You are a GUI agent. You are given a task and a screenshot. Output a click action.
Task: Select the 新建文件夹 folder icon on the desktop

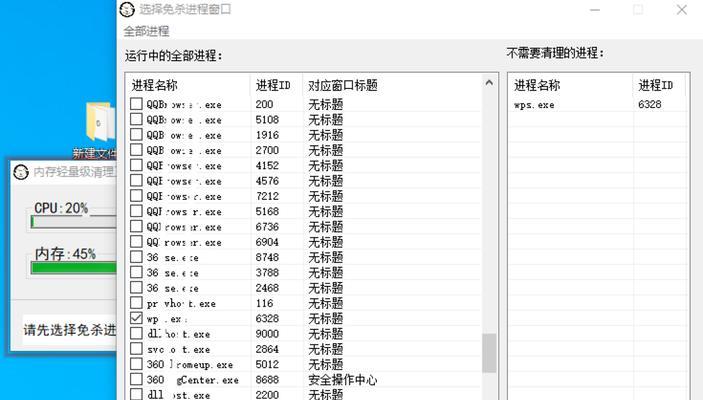tap(101, 122)
